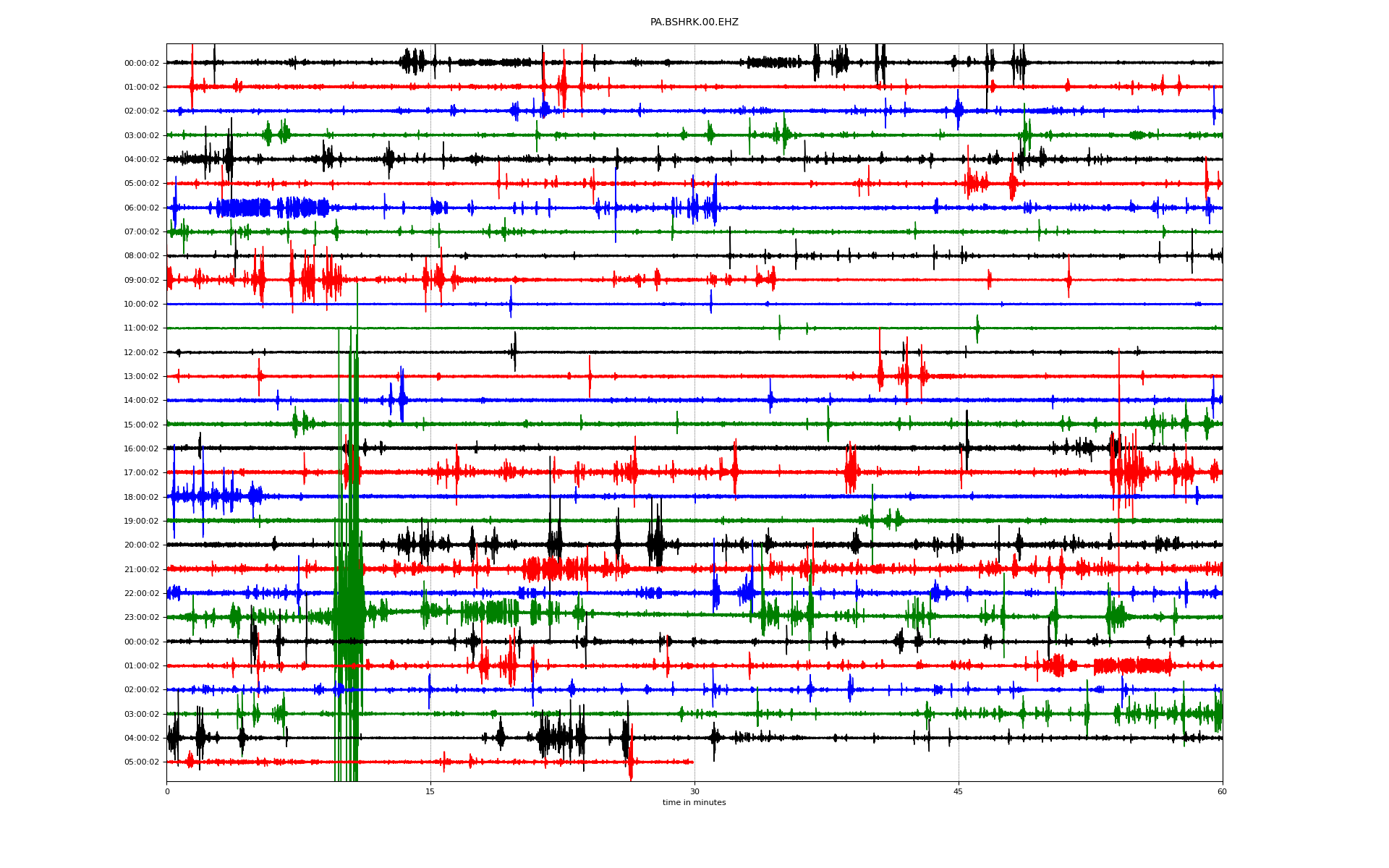Click the 0 tick on the x-axis

tap(167, 791)
